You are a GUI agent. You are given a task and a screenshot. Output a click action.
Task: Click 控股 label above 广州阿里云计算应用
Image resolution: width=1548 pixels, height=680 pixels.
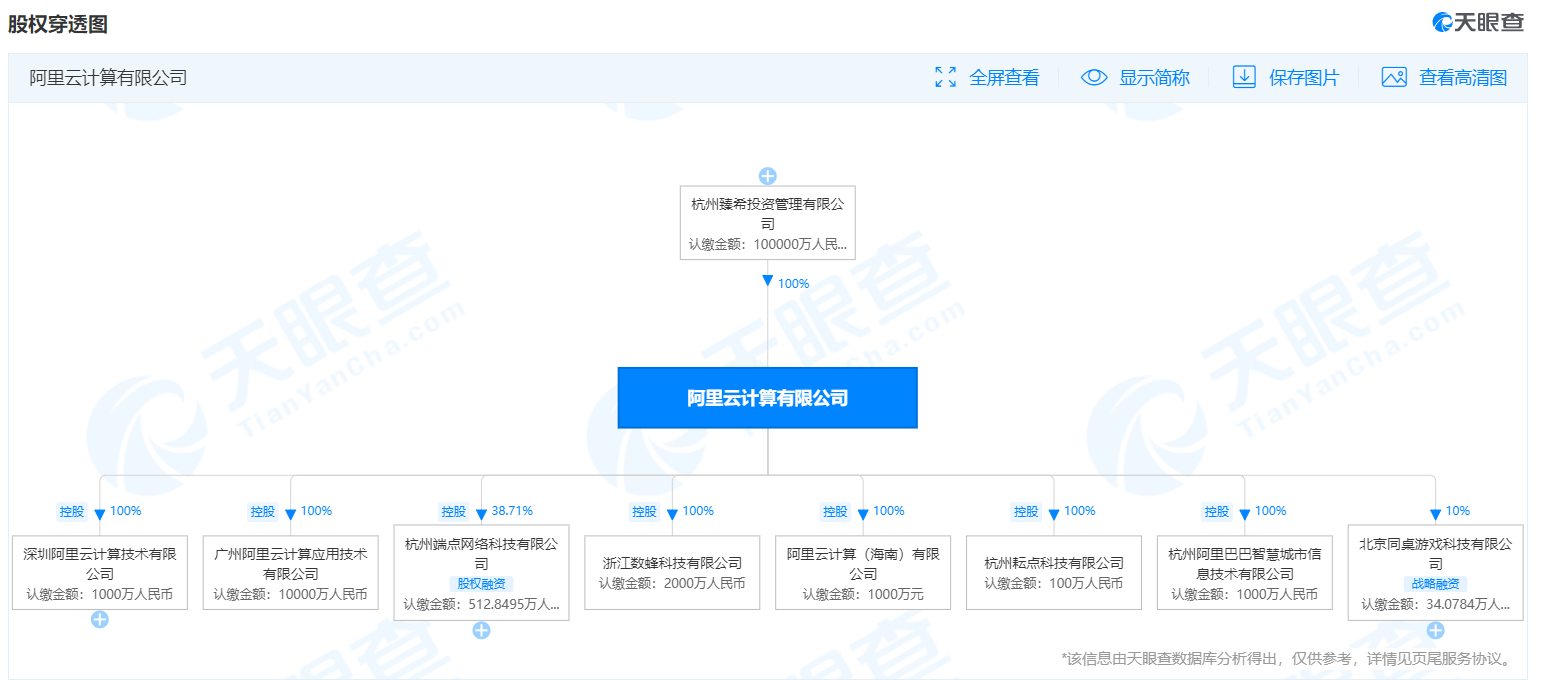click(262, 511)
